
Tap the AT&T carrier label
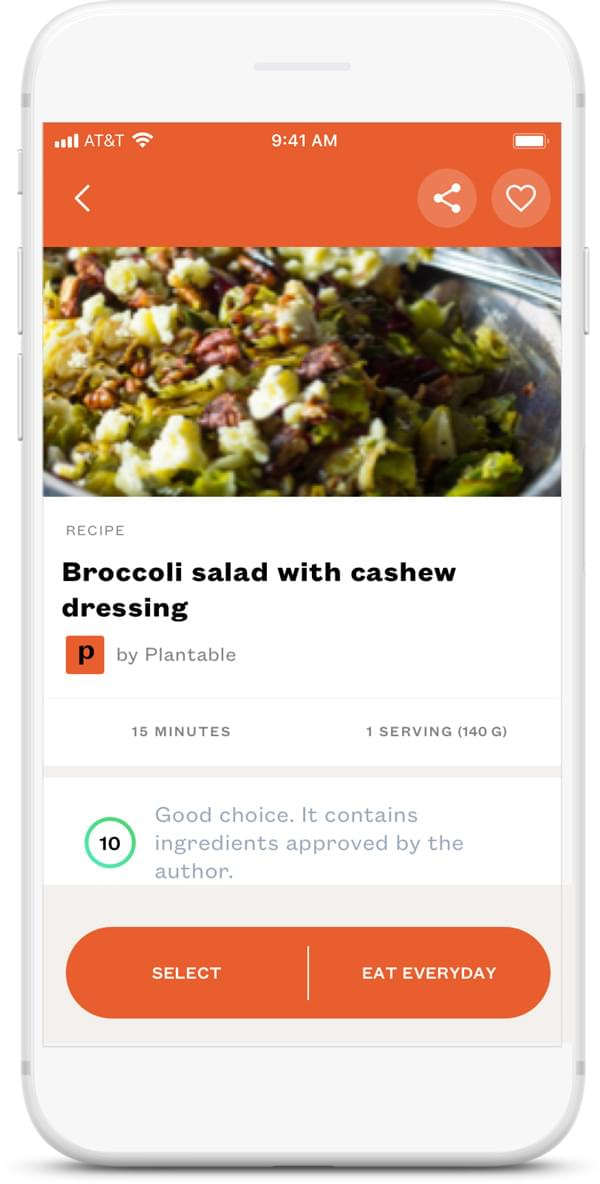click(x=104, y=141)
